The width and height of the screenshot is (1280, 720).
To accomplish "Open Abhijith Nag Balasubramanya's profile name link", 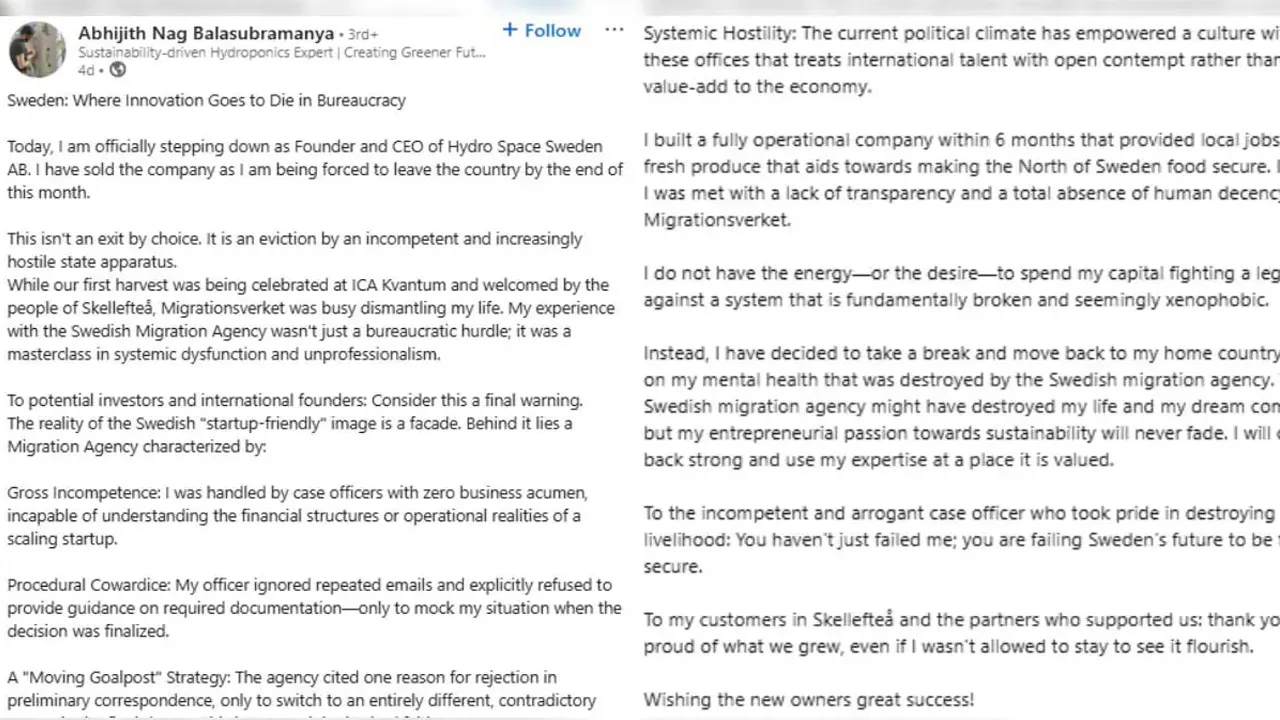I will tap(205, 33).
